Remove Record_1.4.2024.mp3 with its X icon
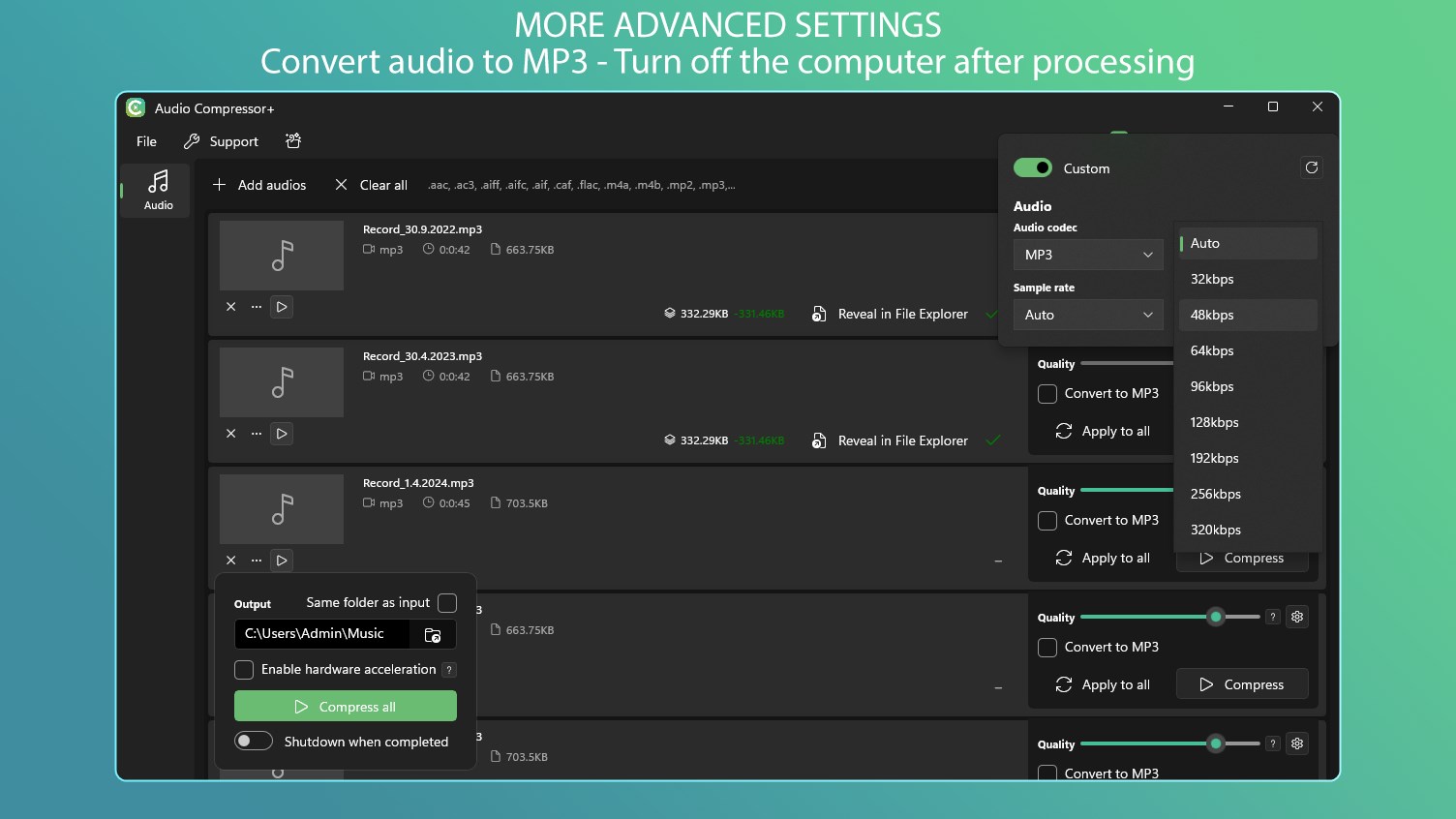Image resolution: width=1456 pixels, height=819 pixels. (x=231, y=561)
